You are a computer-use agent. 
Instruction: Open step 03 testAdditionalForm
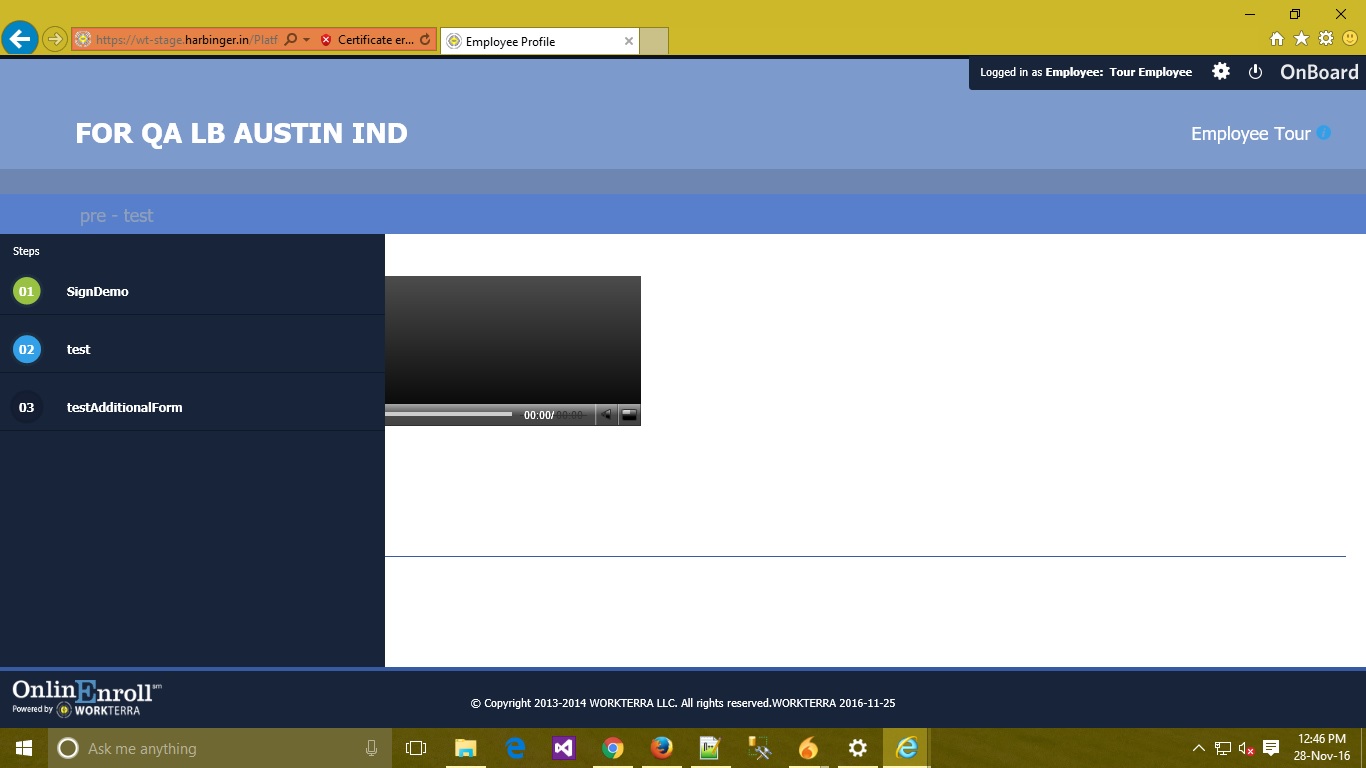click(124, 408)
